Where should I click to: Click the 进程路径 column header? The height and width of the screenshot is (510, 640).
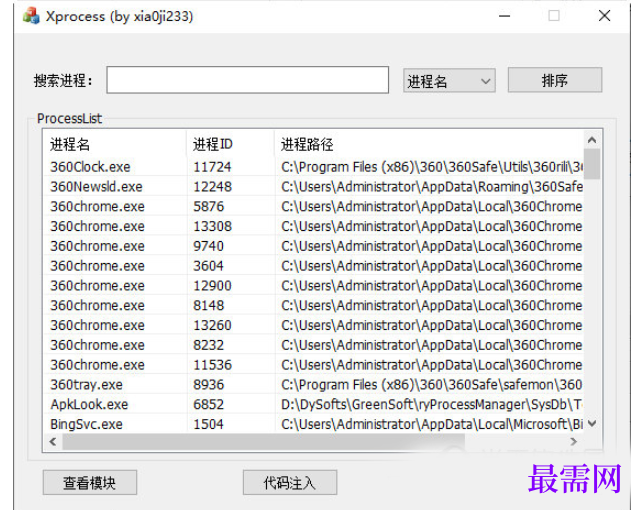click(429, 144)
